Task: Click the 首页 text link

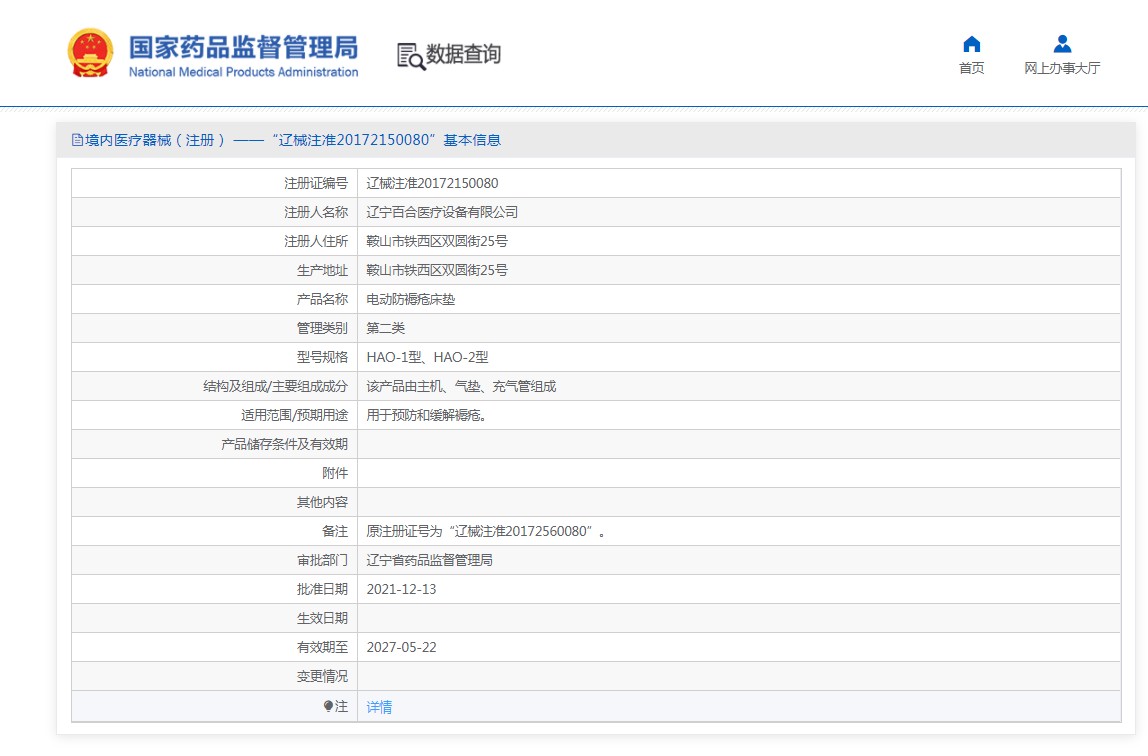Action: [x=972, y=68]
